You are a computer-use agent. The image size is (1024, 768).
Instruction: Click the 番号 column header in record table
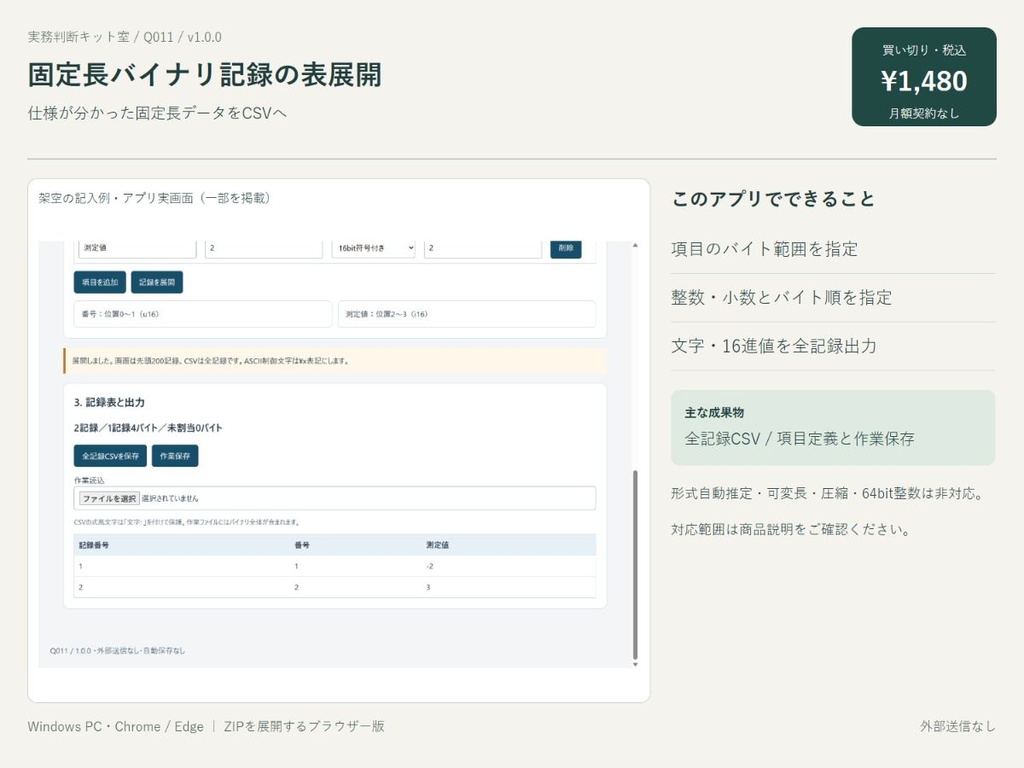[x=302, y=545]
